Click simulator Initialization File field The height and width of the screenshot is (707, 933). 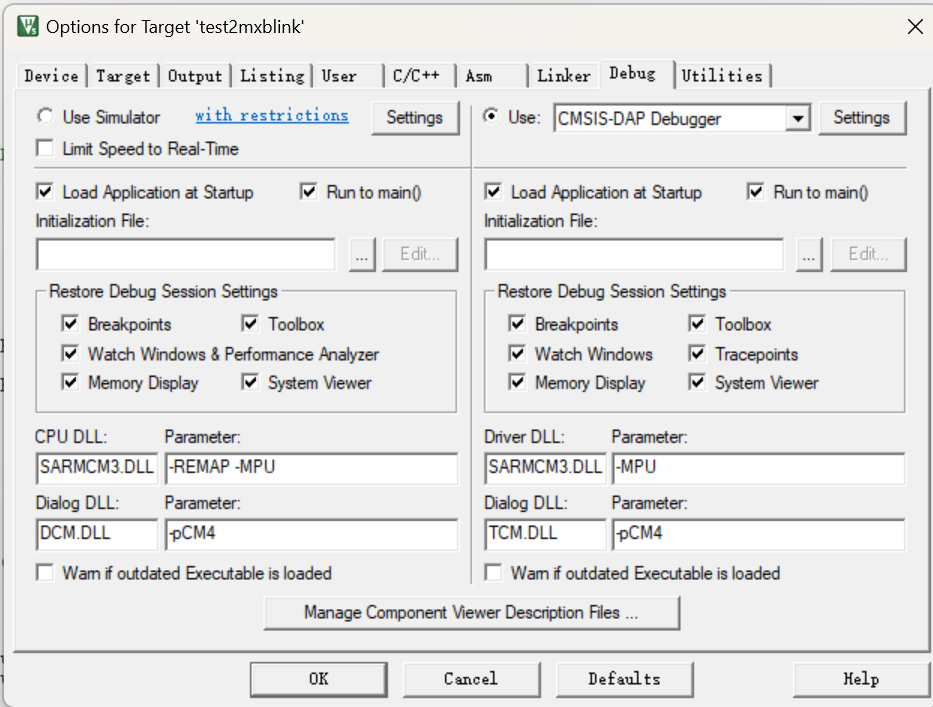[x=186, y=255]
